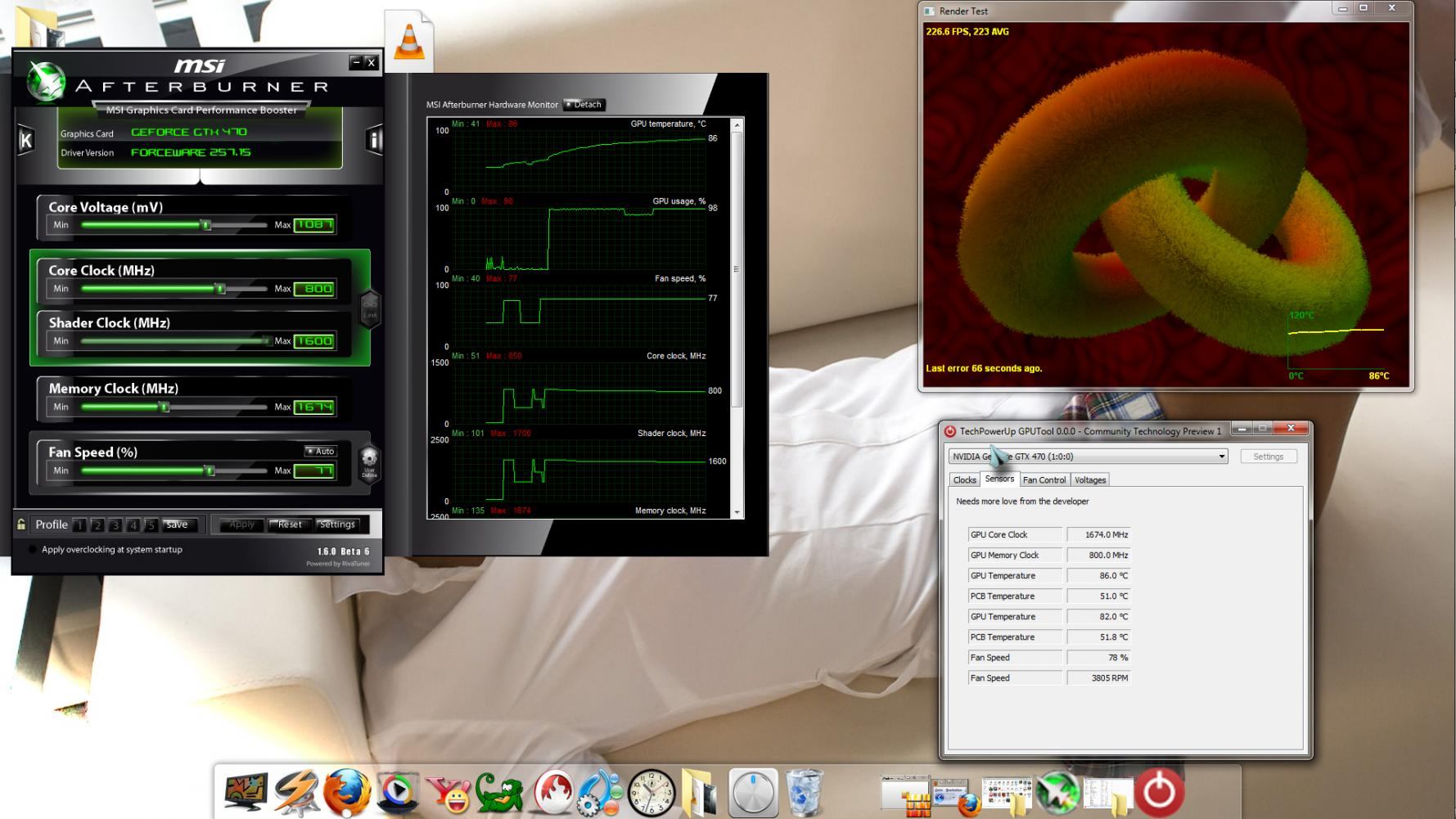This screenshot has width=1456, height=819.
Task: Launch Firefox from the dock
Action: tap(347, 792)
